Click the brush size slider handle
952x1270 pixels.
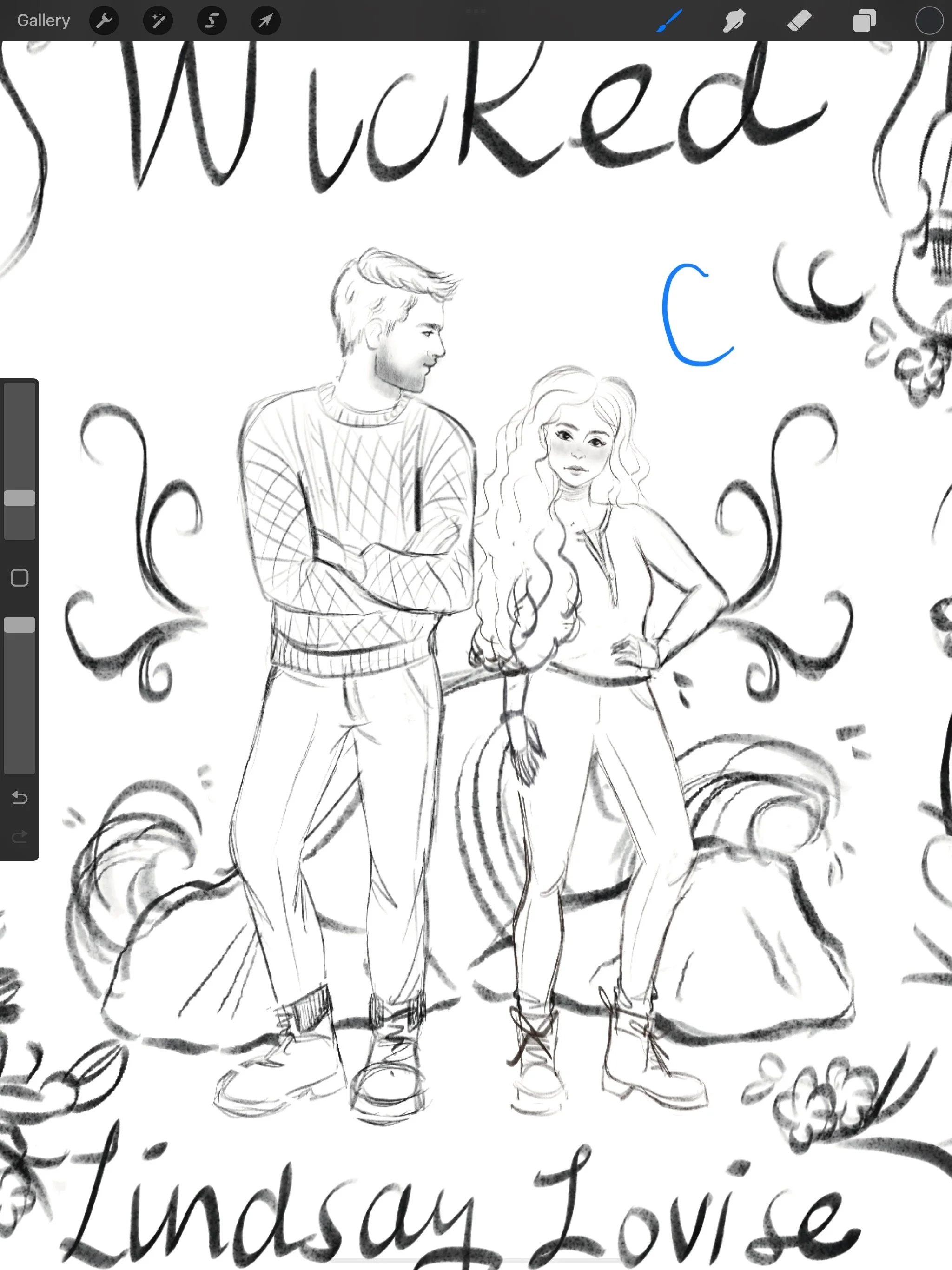[20, 498]
